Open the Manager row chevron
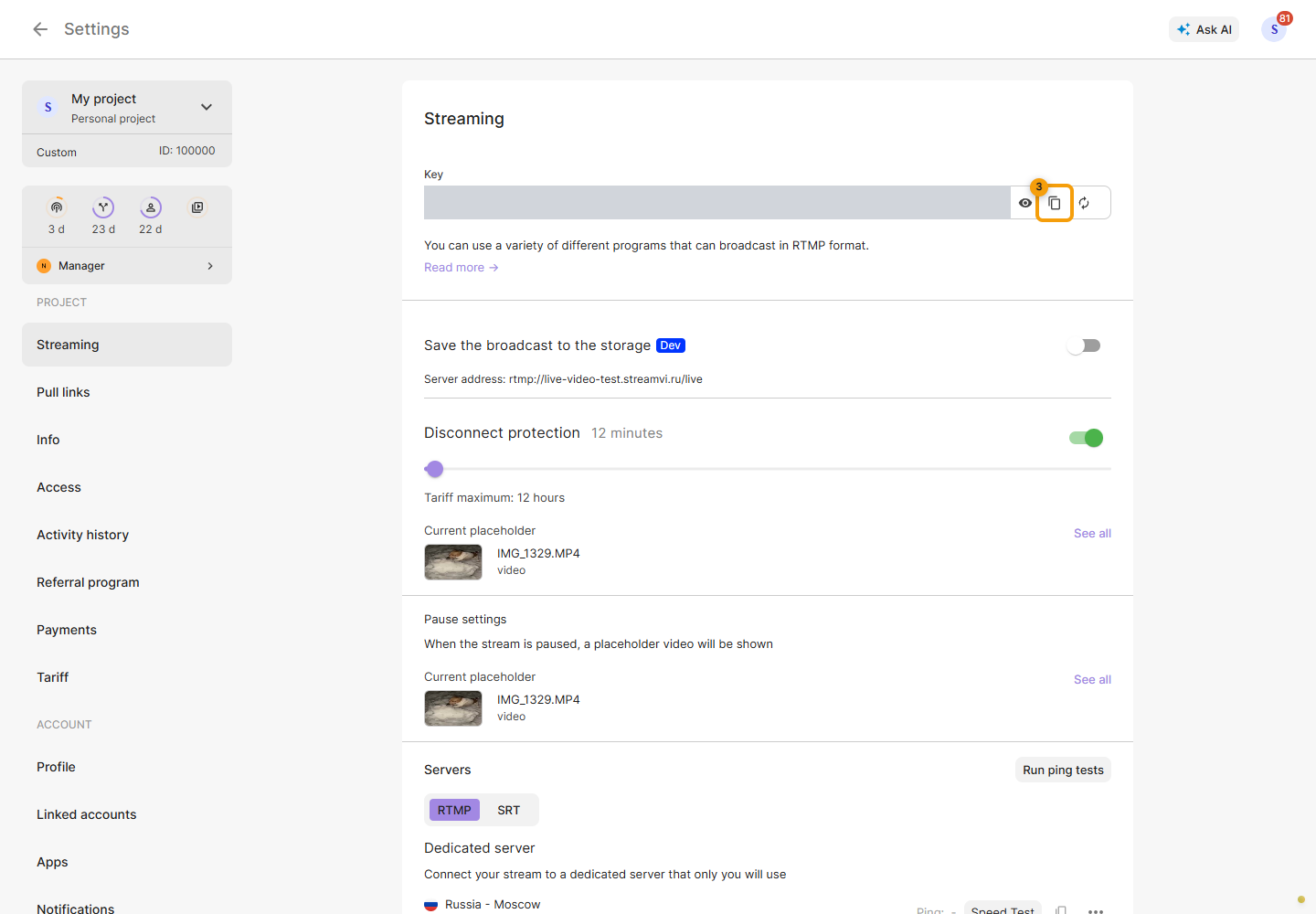 tap(210, 266)
